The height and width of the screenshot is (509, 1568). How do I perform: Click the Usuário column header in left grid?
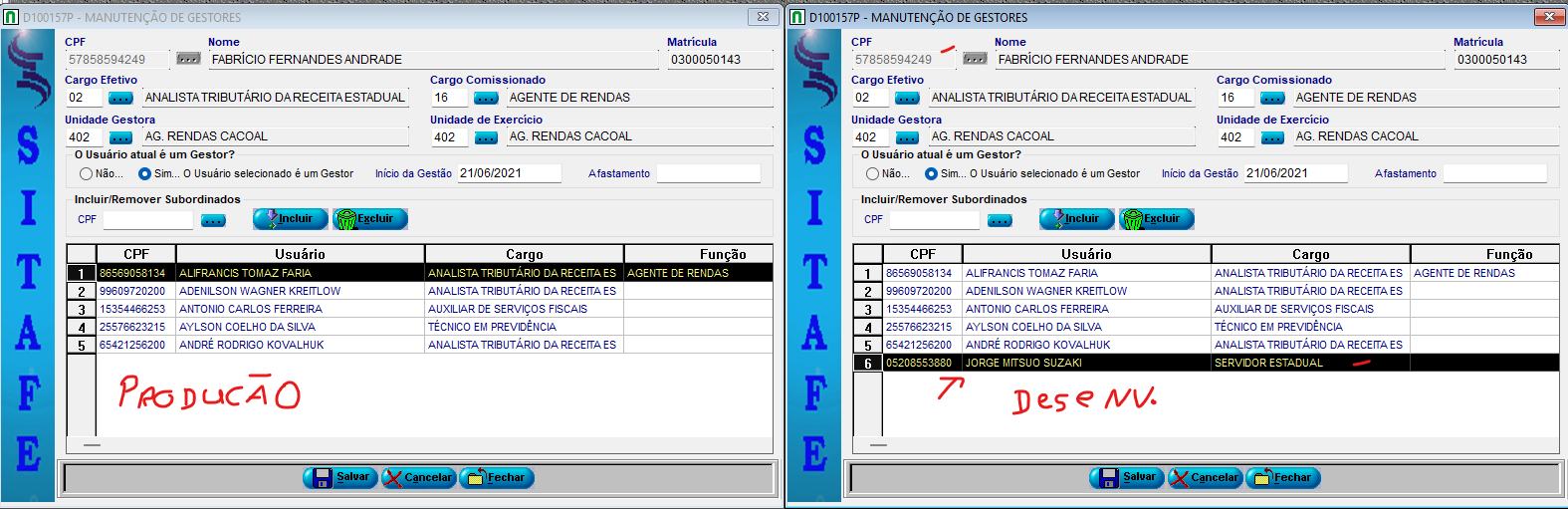click(x=300, y=254)
